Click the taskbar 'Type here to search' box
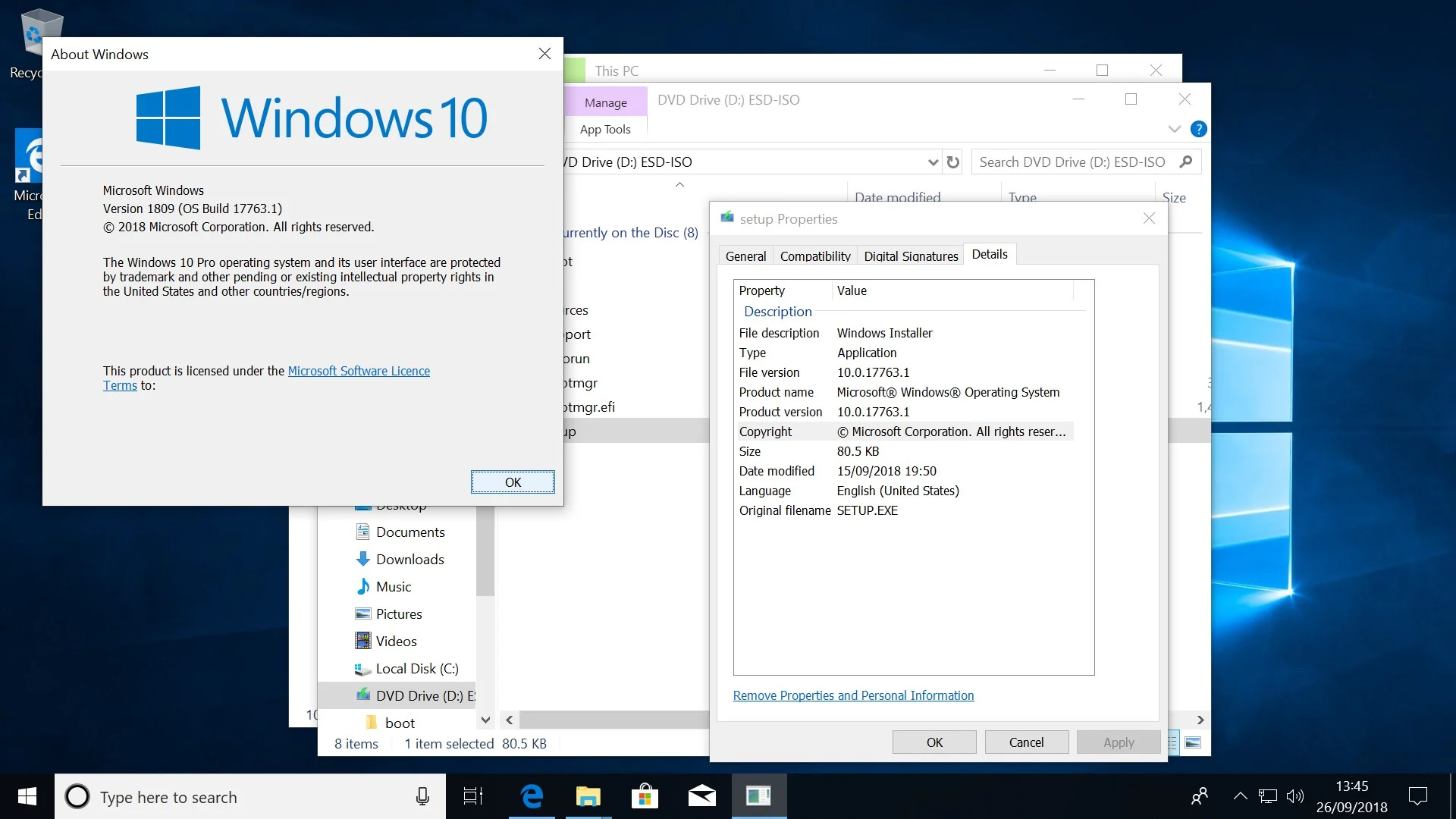1456x819 pixels. click(250, 796)
